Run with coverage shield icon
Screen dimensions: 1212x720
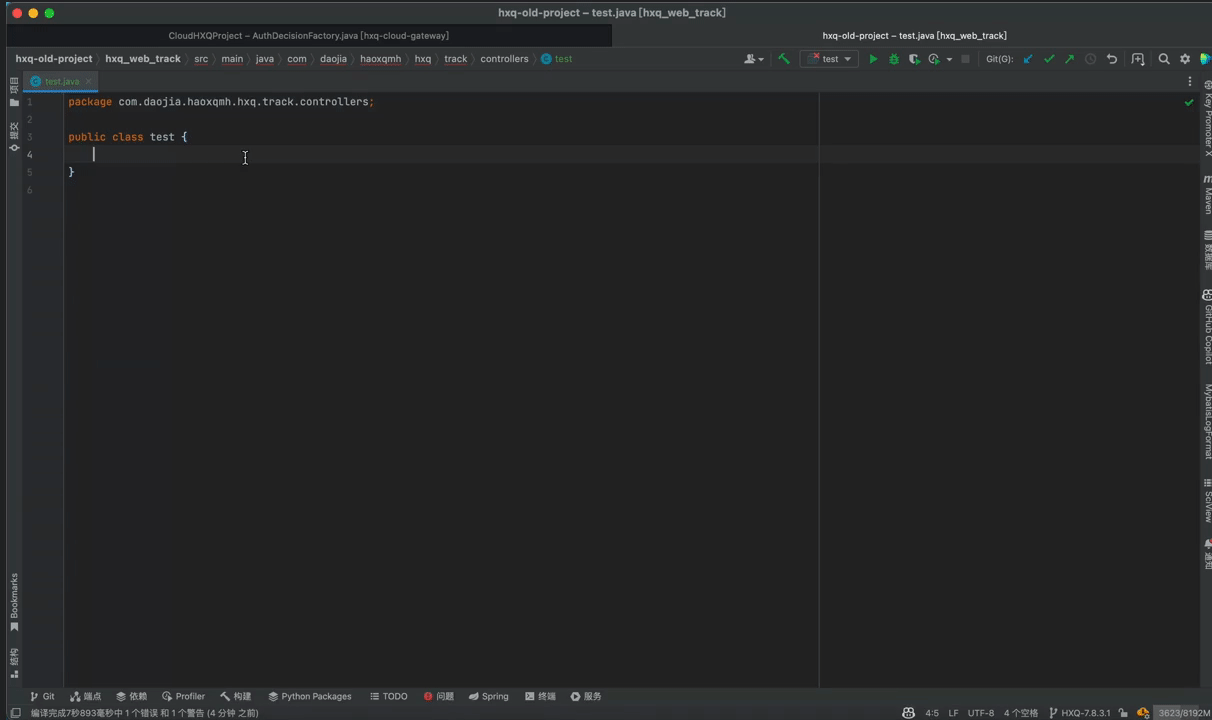click(914, 59)
